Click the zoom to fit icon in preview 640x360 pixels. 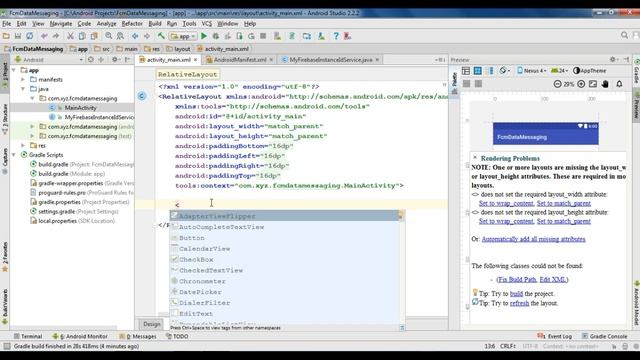click(x=593, y=84)
